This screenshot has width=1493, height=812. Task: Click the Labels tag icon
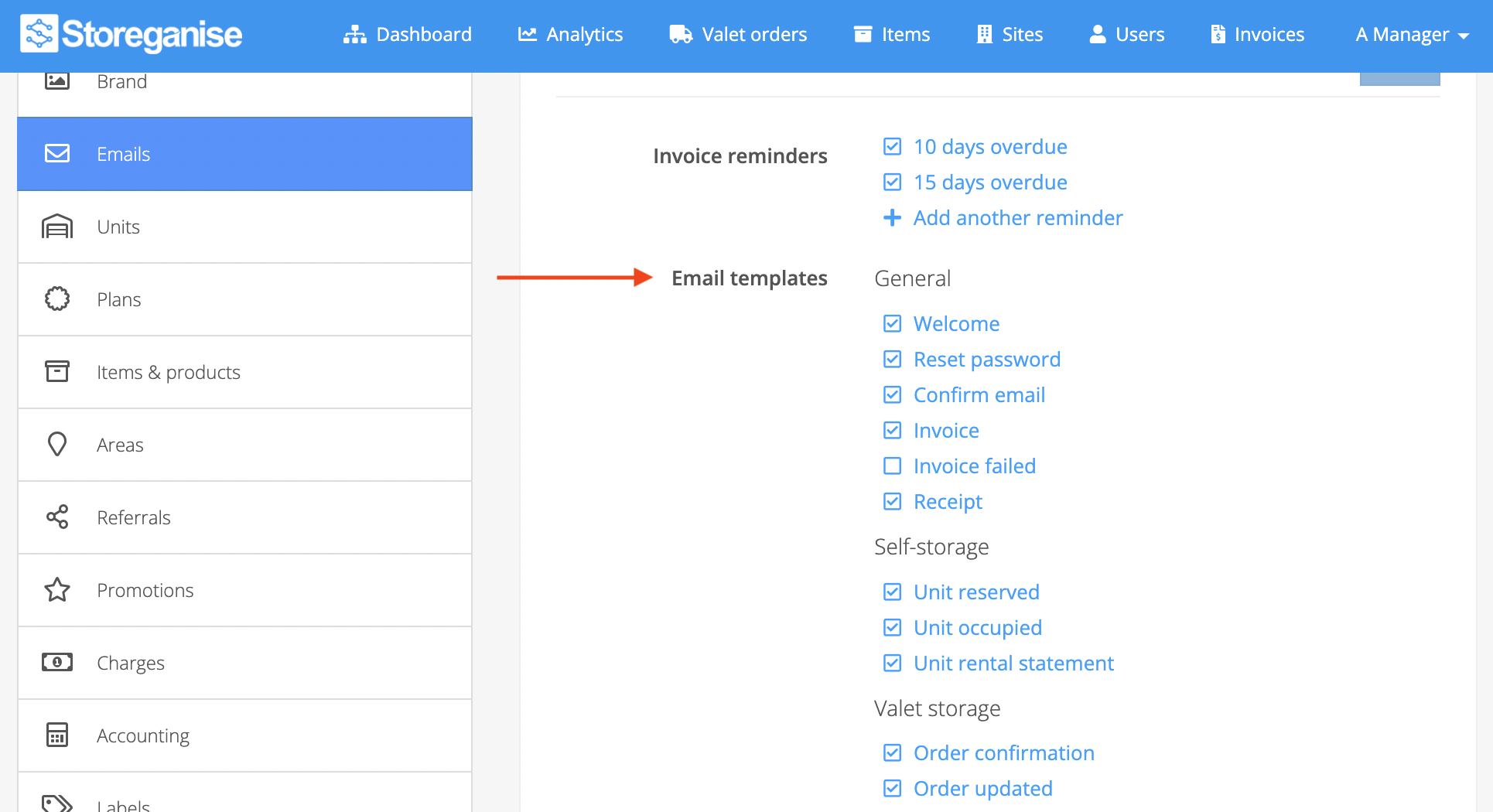(x=57, y=804)
